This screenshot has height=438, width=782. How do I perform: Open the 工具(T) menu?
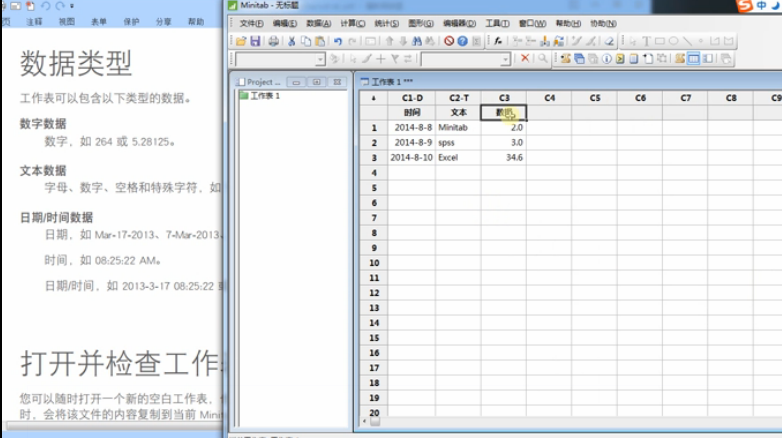coord(497,23)
